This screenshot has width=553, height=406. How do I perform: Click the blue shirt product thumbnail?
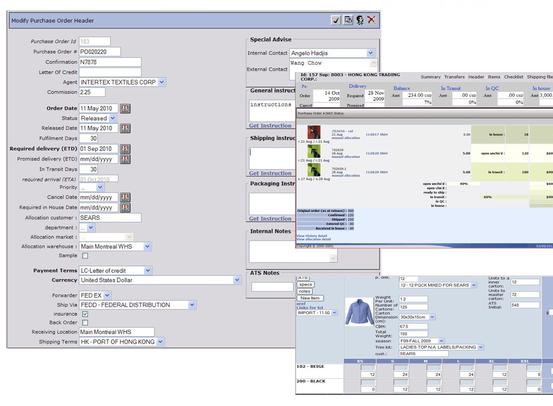click(x=359, y=311)
